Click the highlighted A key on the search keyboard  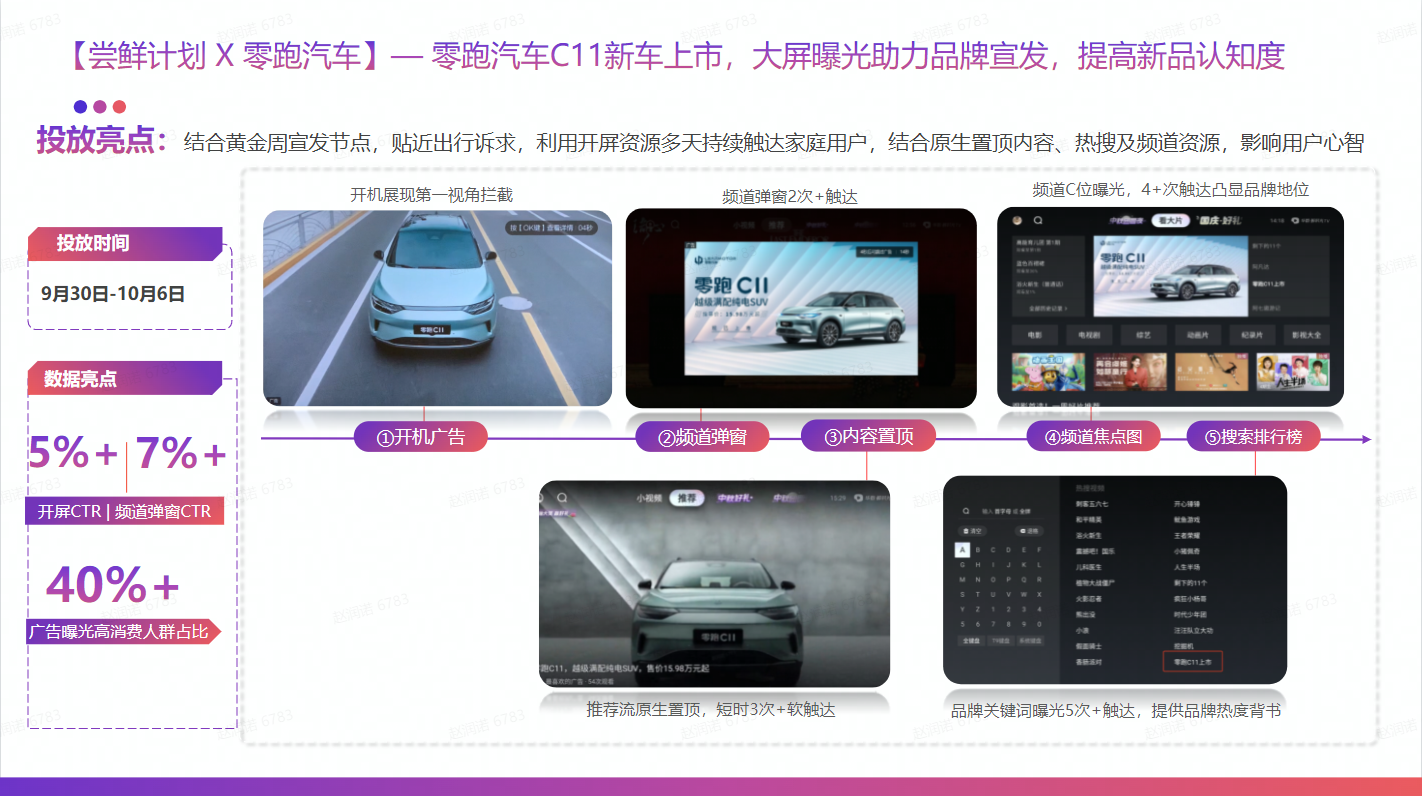[x=962, y=550]
